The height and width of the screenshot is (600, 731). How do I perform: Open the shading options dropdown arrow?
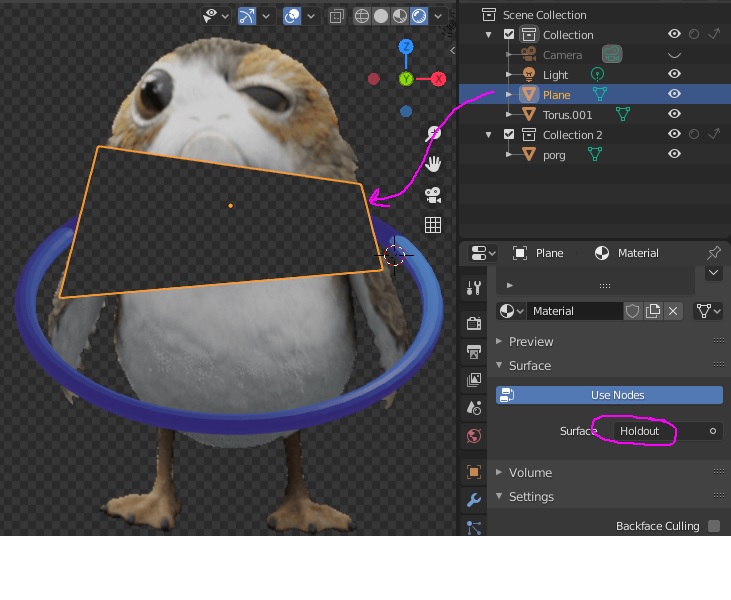[x=438, y=16]
